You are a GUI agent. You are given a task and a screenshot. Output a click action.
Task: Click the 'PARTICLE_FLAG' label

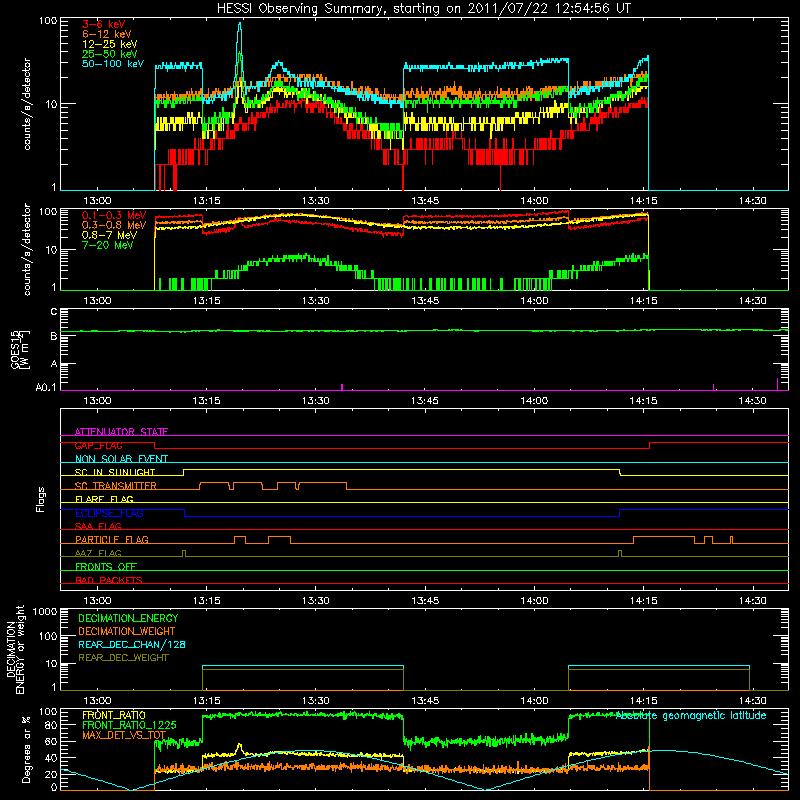tap(112, 540)
